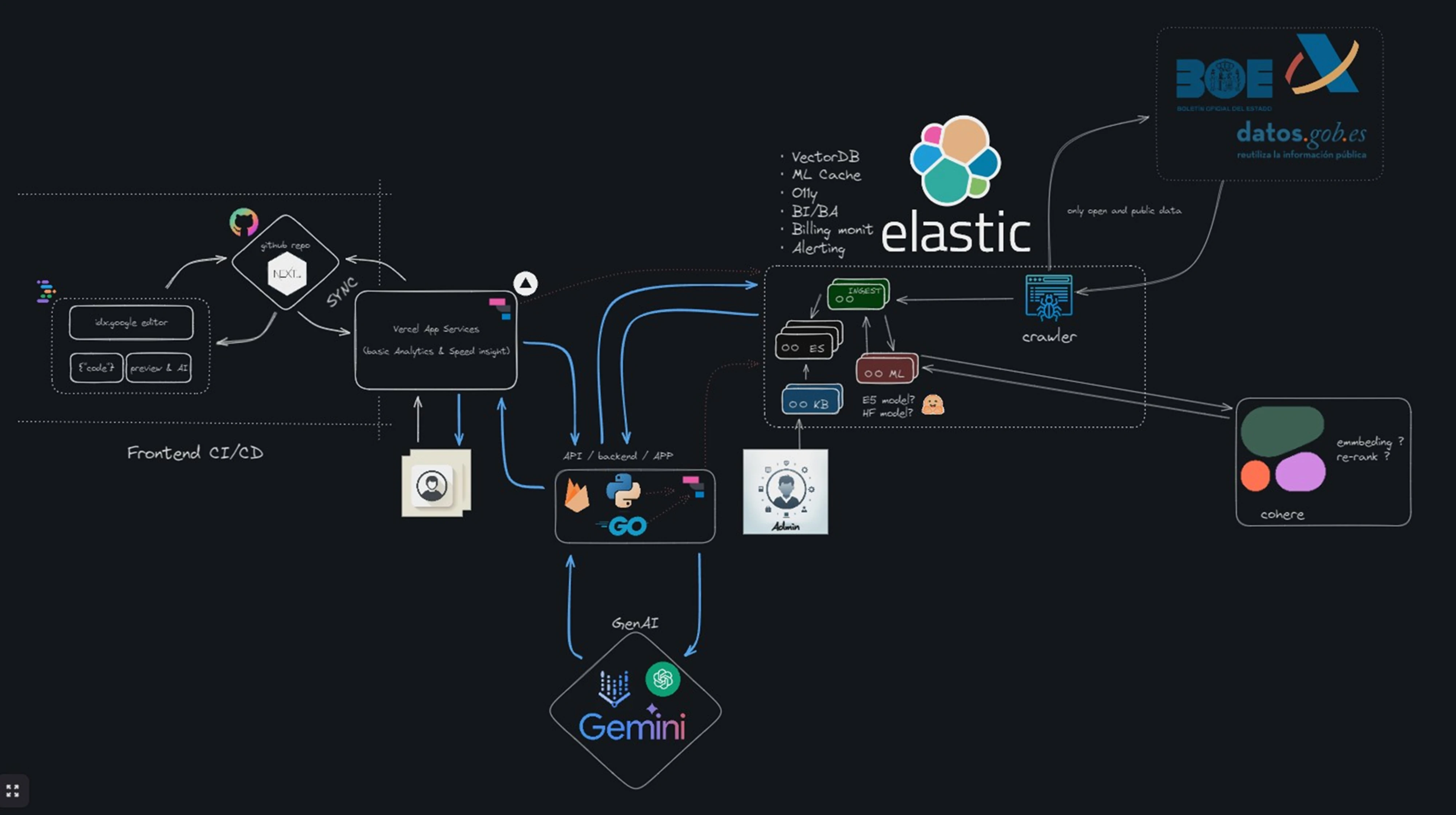This screenshot has height=815, width=1456.
Task: Click basic Analytics & Speed insight text
Action: coord(436,351)
